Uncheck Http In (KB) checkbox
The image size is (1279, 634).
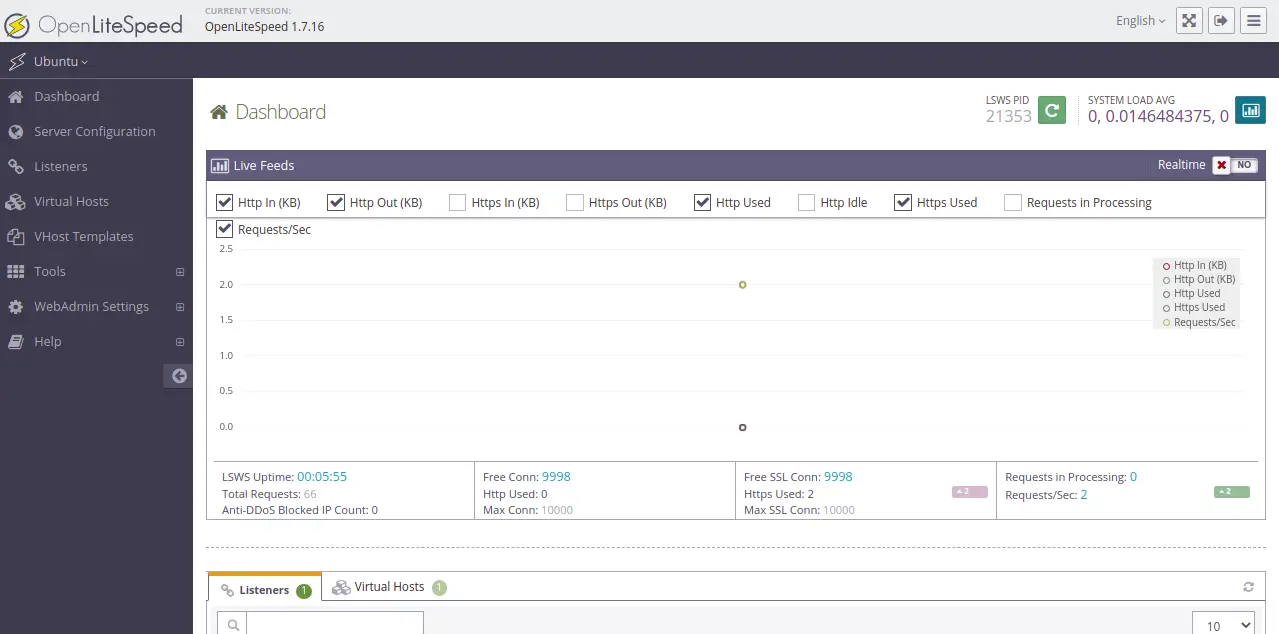[x=225, y=203]
